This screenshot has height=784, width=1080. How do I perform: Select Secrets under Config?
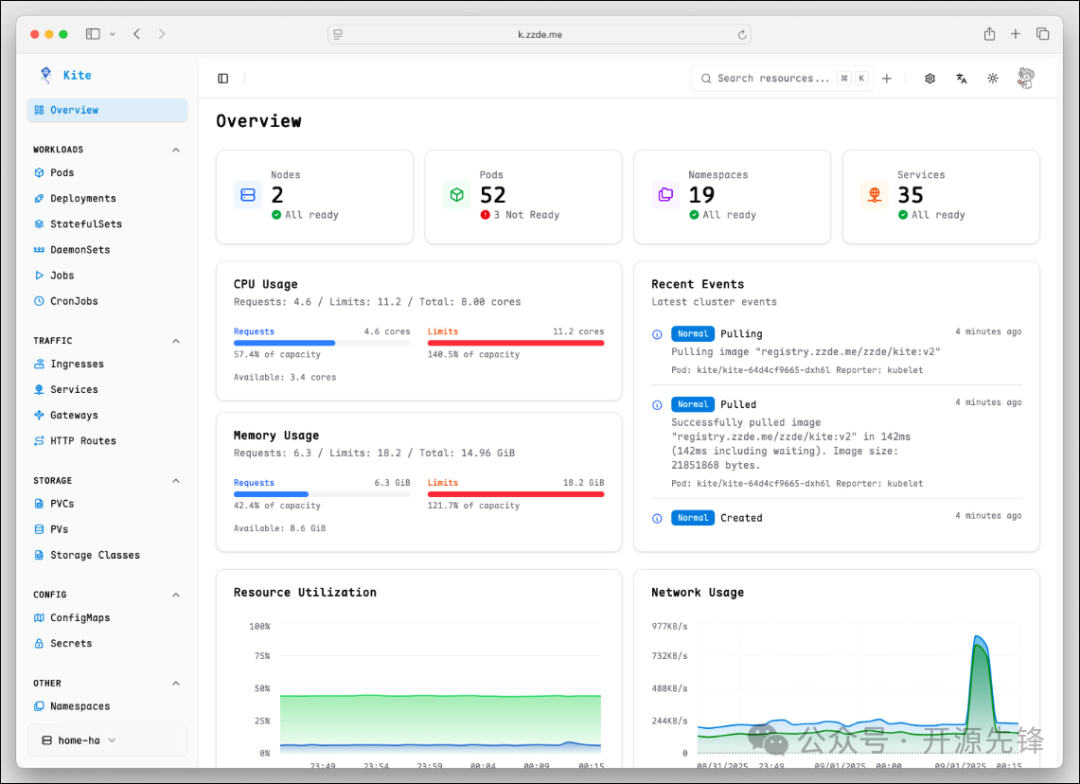(70, 643)
